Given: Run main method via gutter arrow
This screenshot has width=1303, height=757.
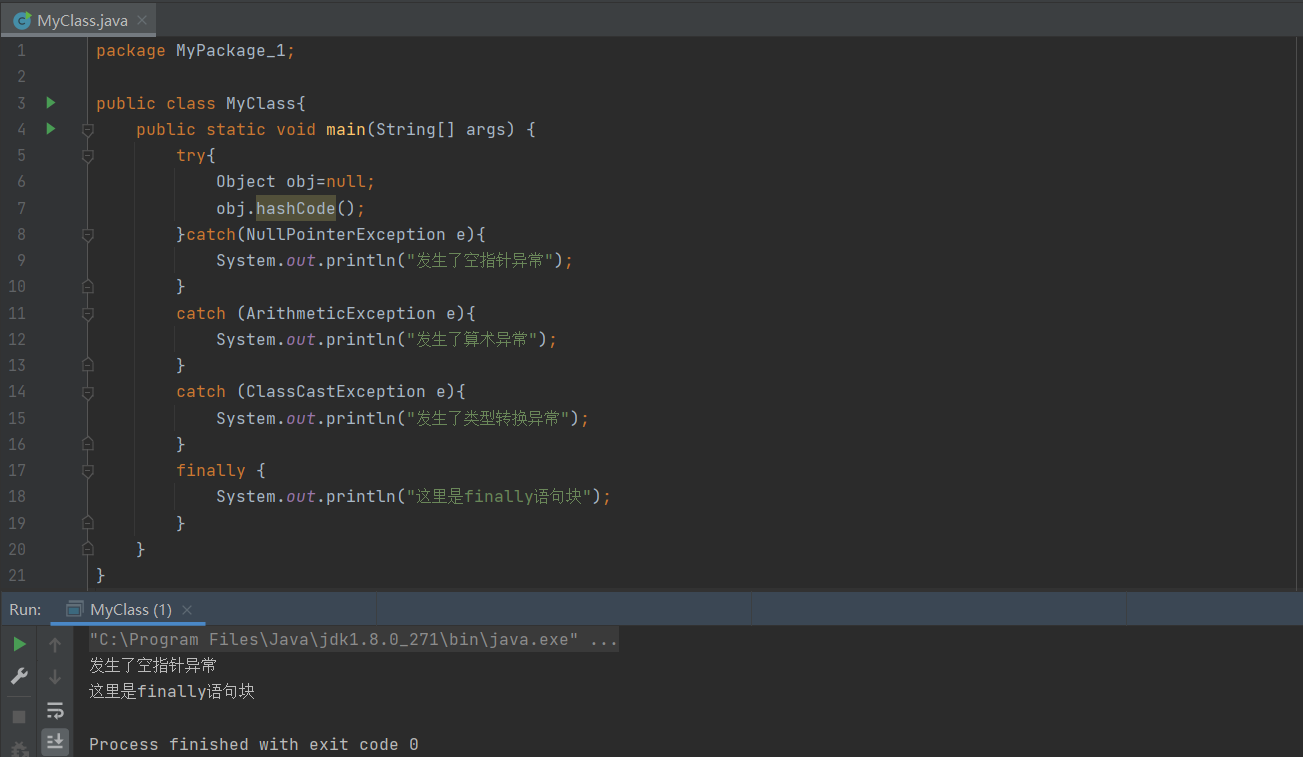Looking at the screenshot, I should point(51,128).
